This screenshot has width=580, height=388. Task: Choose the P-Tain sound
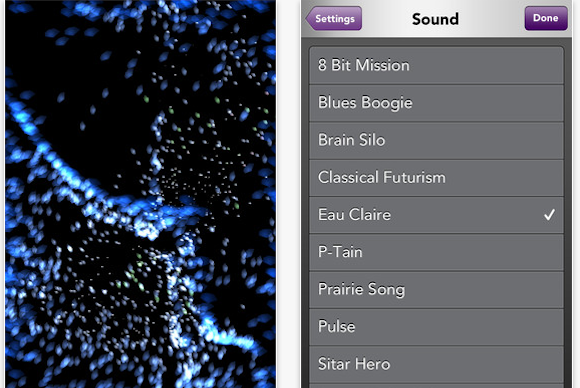click(x=436, y=252)
